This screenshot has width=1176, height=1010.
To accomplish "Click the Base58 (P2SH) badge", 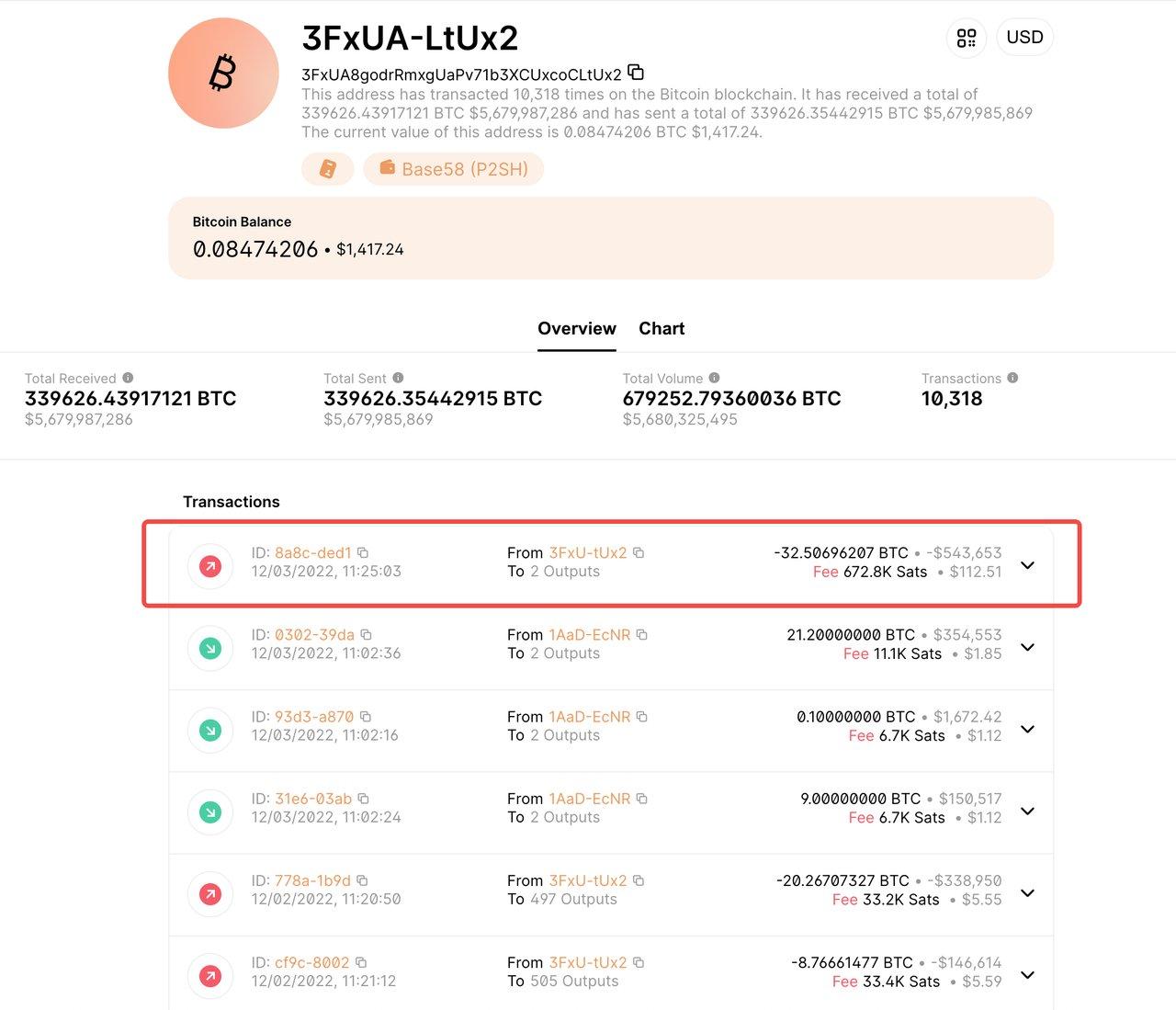I will (454, 169).
